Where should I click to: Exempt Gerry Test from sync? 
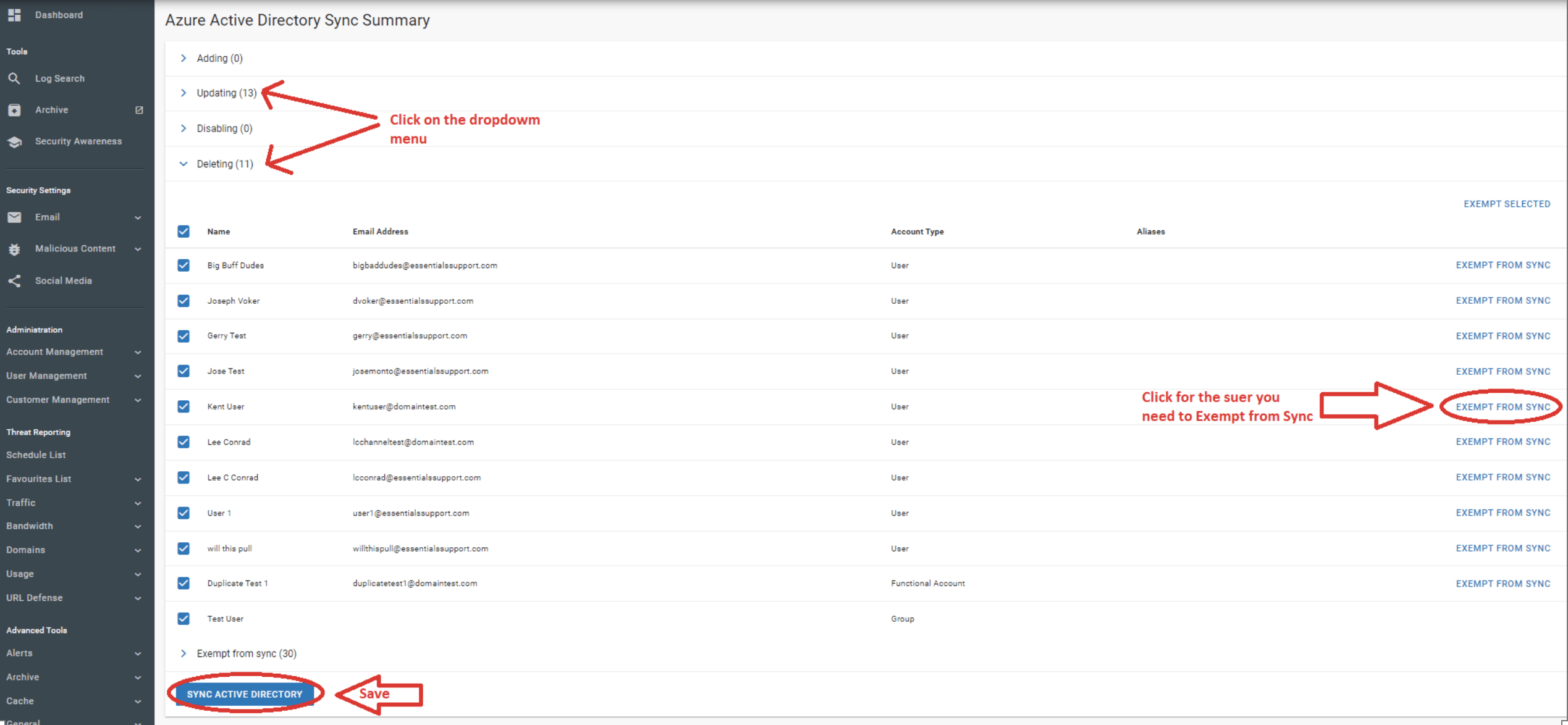[1503, 336]
